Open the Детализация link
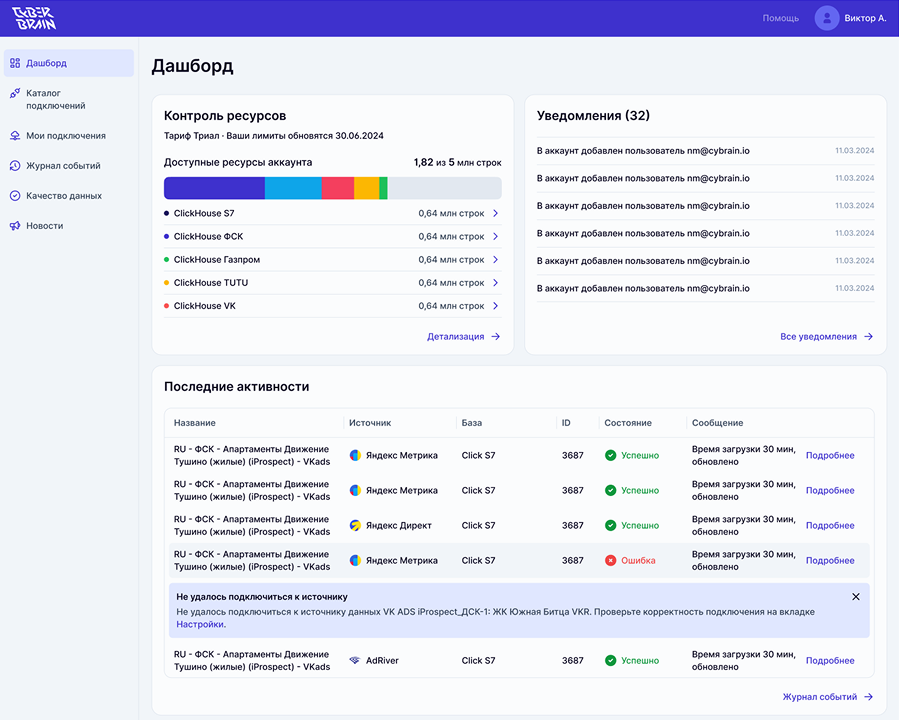The image size is (899, 720). click(x=463, y=337)
